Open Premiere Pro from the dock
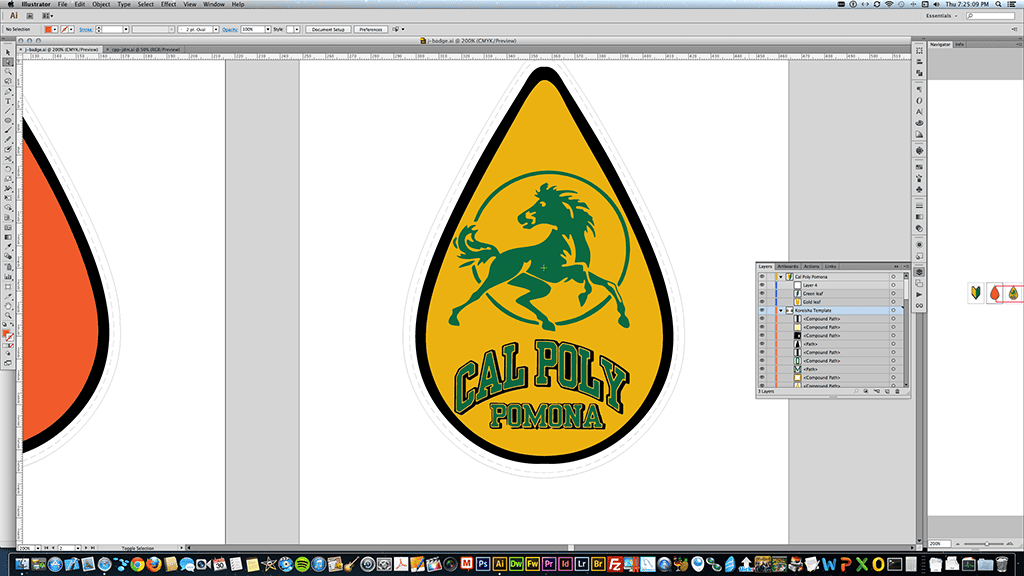The image size is (1024, 576). pyautogui.click(x=549, y=564)
